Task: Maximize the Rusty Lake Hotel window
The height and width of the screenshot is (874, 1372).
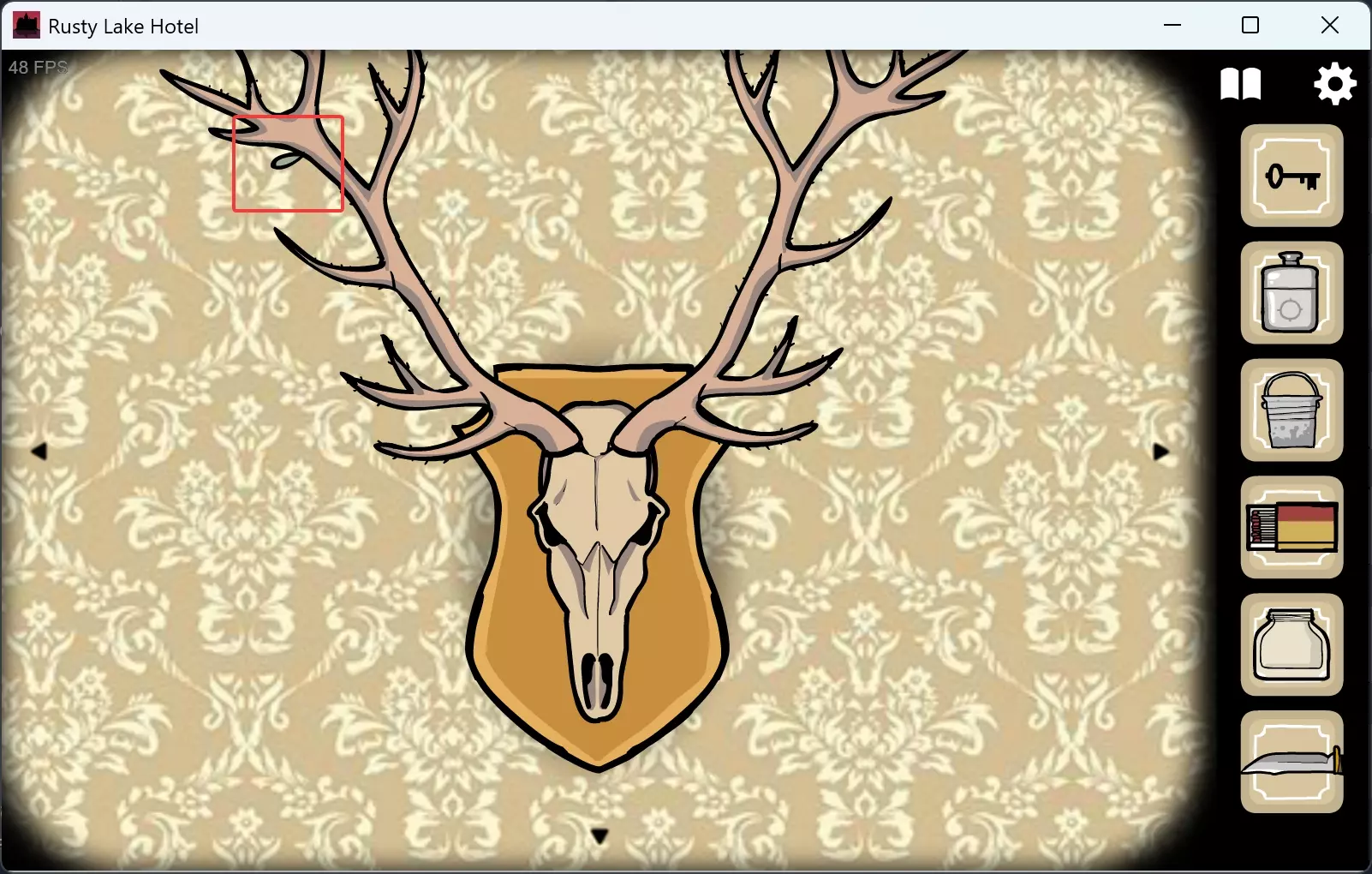Action: click(1250, 26)
